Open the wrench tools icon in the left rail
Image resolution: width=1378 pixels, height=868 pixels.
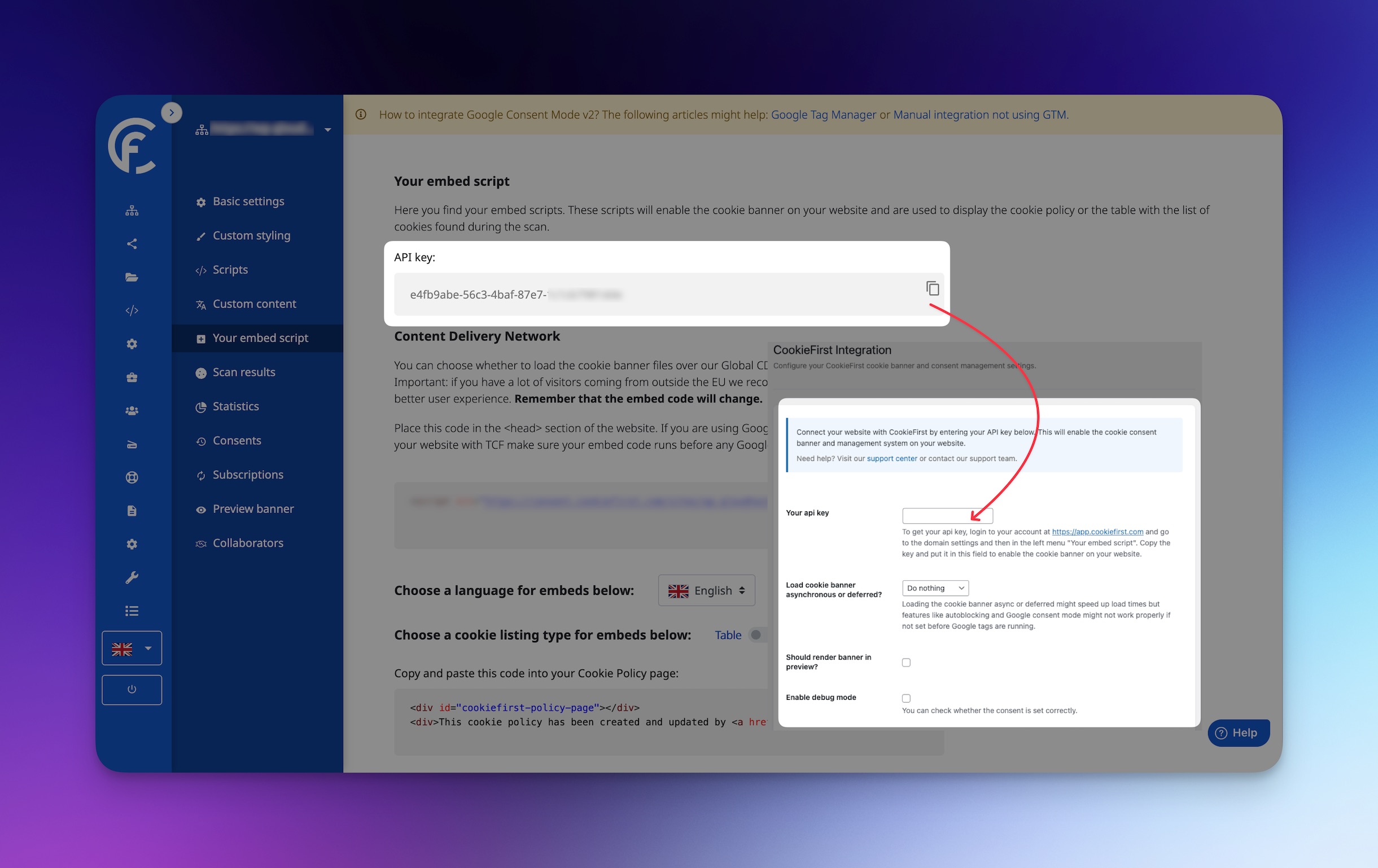coord(132,578)
